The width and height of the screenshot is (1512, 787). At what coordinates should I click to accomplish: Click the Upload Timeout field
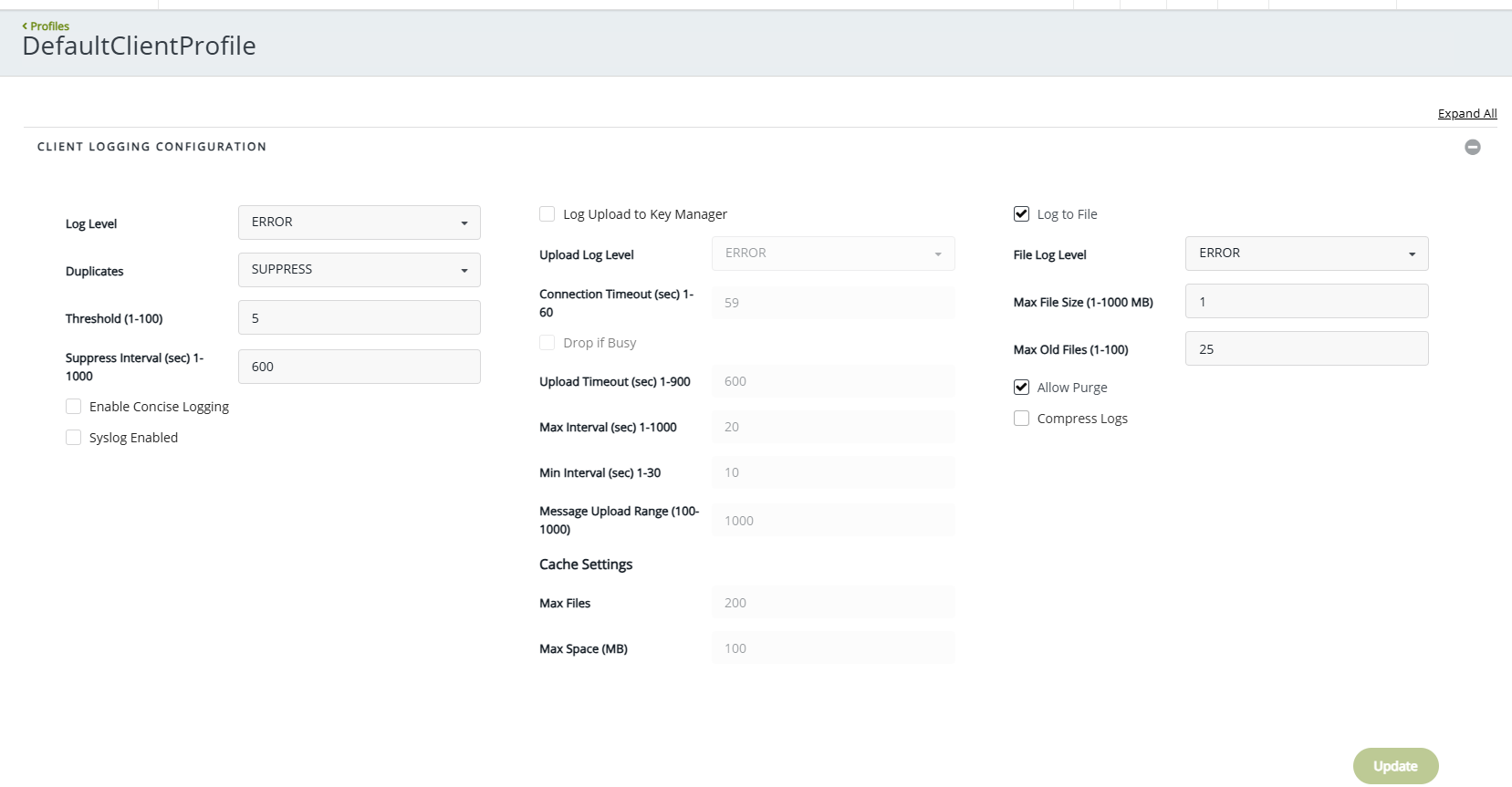pyautogui.click(x=833, y=381)
